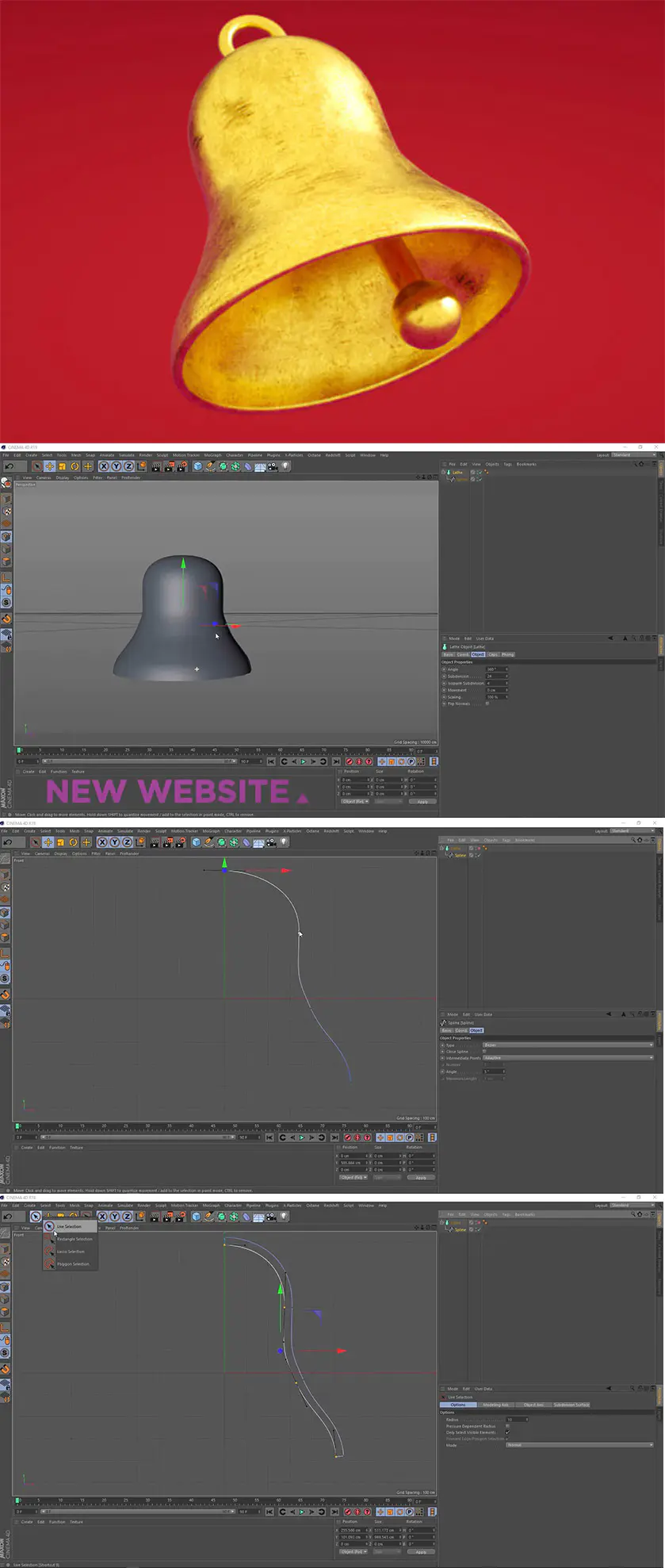Screen dimensions: 665x1568
Task: Click Record Active Objects in Perspective Lathe window
Action: click(349, 762)
